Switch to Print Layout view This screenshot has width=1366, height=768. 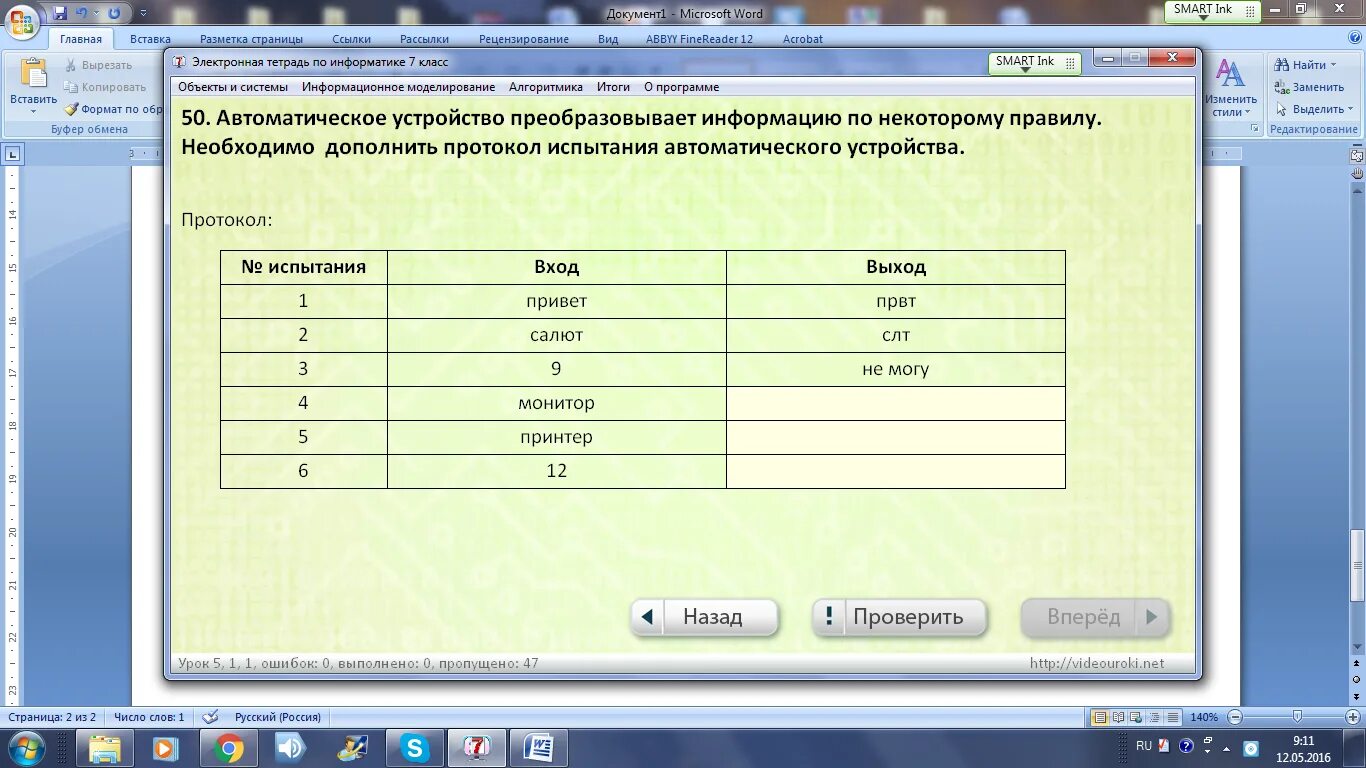click(x=1100, y=717)
